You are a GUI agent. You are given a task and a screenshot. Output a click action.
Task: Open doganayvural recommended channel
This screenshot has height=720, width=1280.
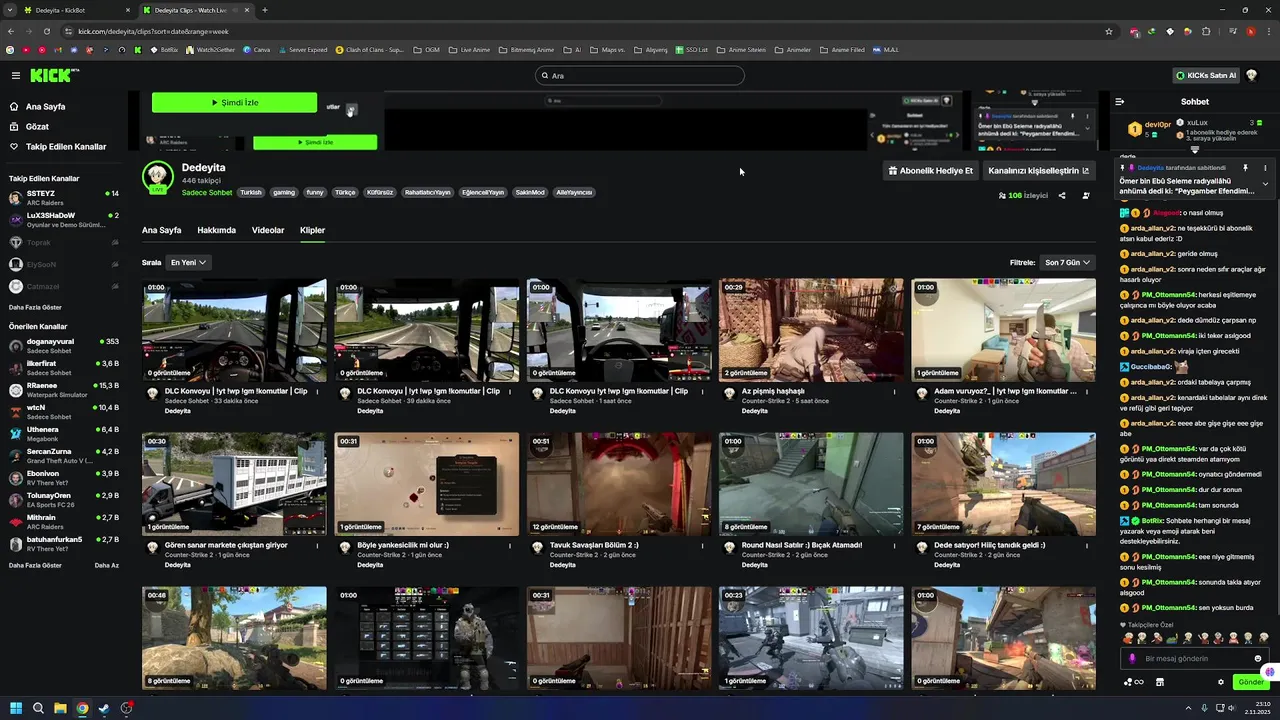pyautogui.click(x=64, y=346)
